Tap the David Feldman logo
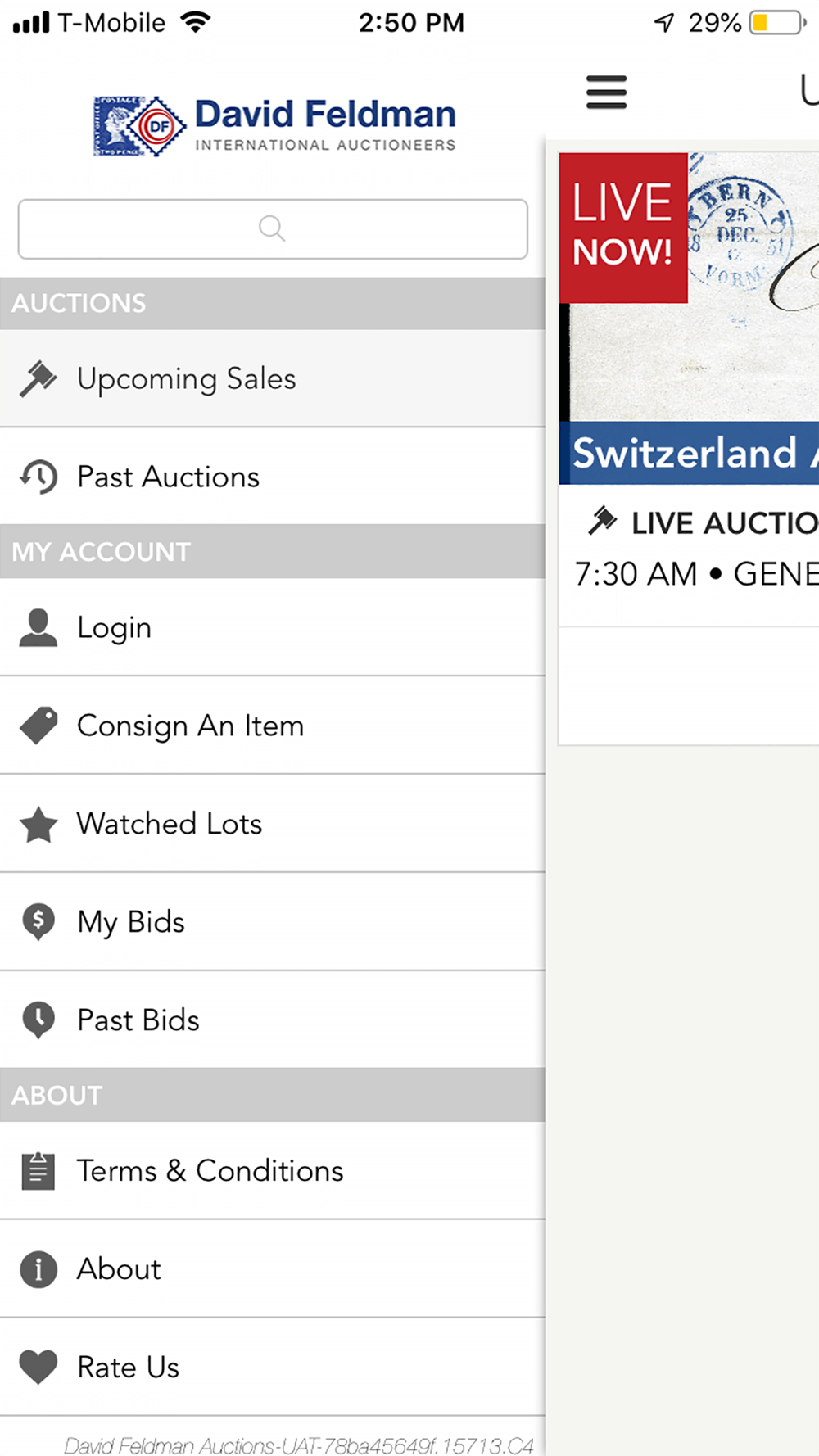The image size is (819, 1456). click(x=274, y=125)
